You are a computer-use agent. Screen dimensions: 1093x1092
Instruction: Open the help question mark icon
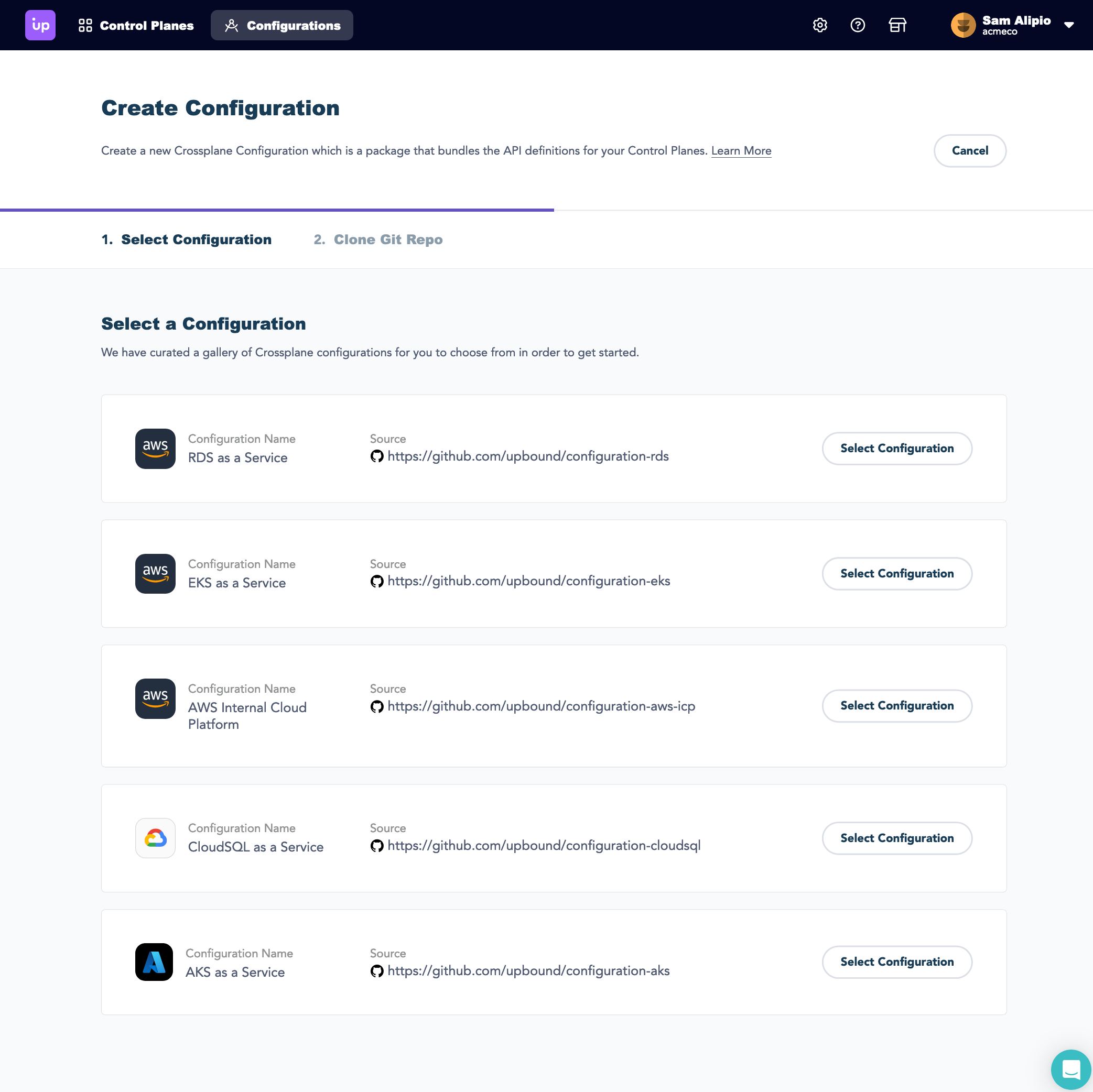(858, 25)
